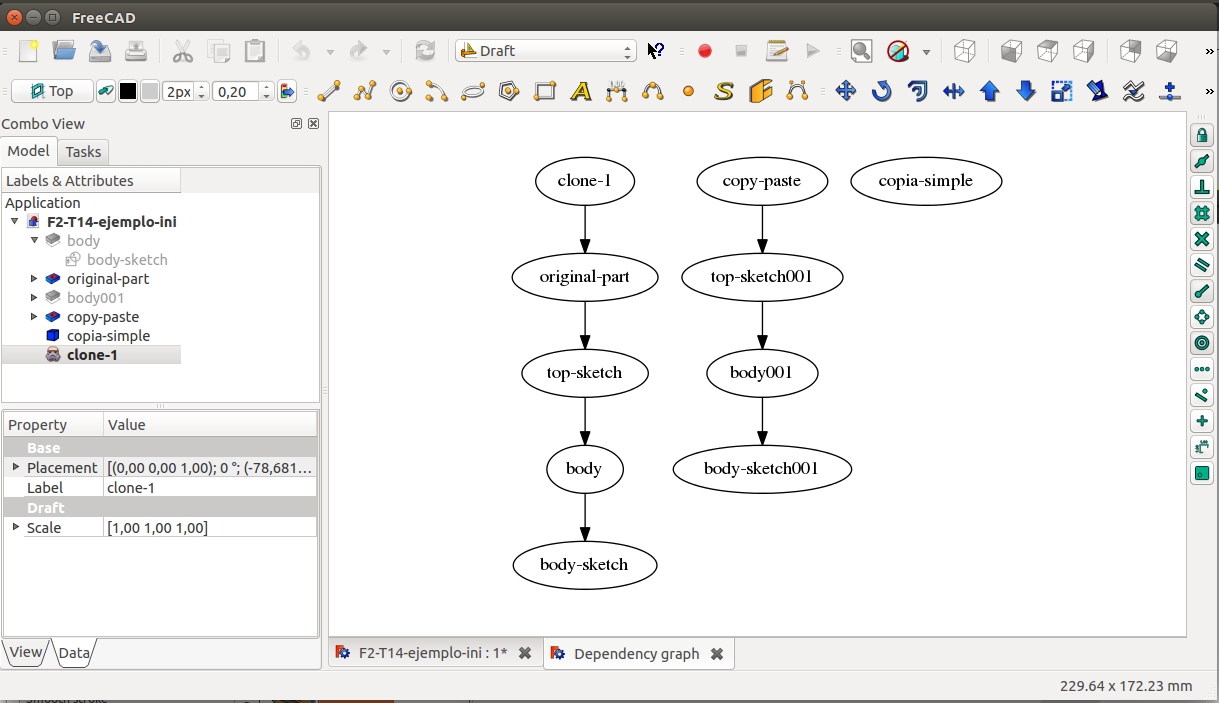This screenshot has width=1219, height=703.
Task: Toggle construction mode button
Action: (105, 91)
